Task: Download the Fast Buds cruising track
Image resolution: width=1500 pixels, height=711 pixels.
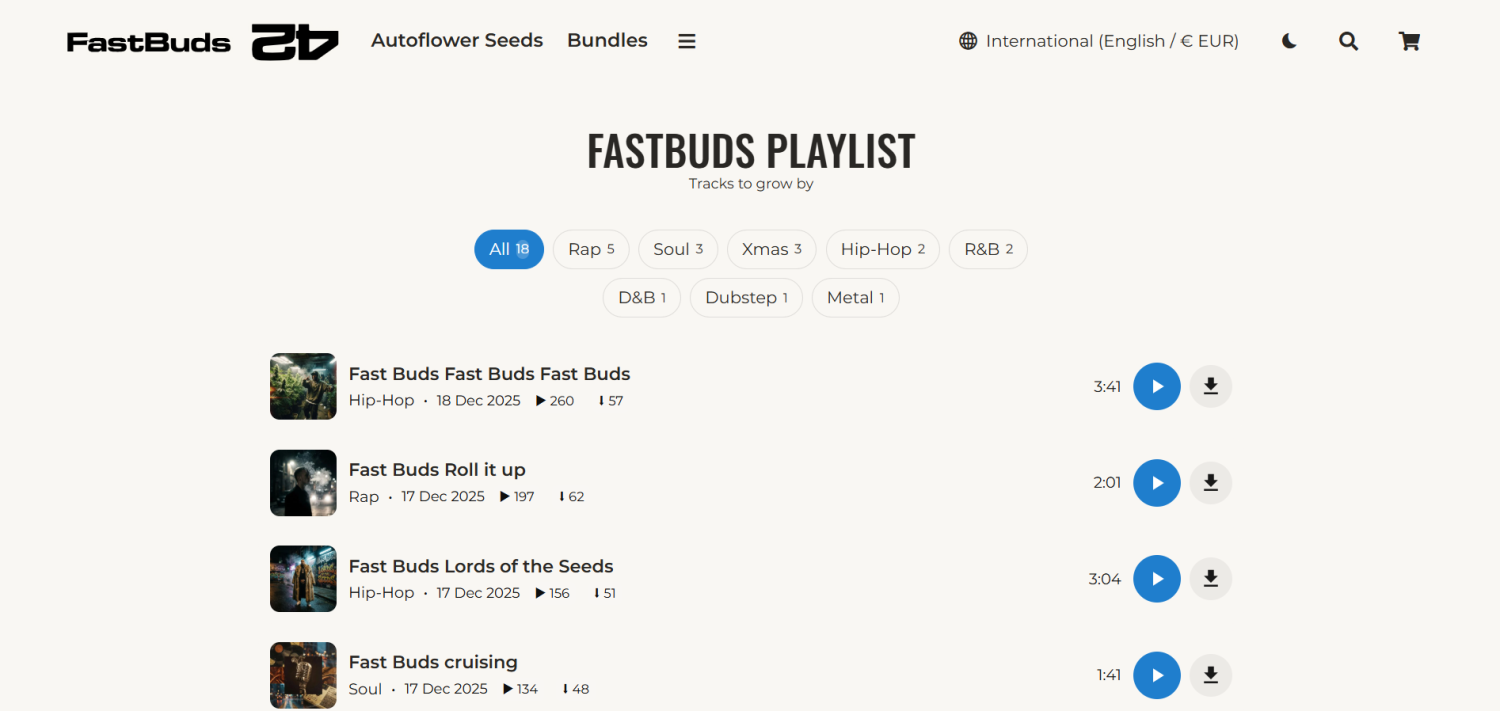Action: point(1210,675)
